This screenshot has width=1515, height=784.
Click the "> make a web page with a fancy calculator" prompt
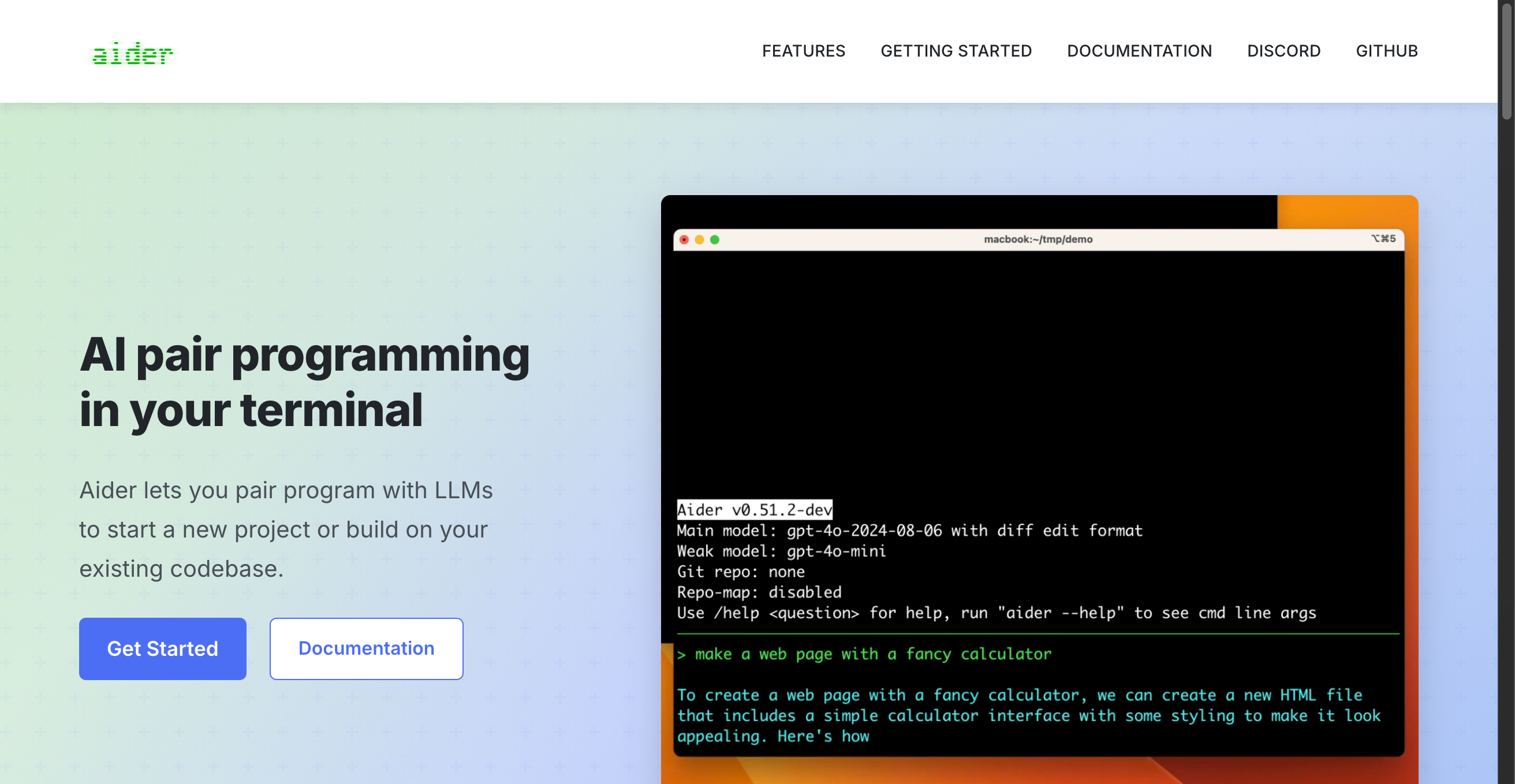point(863,654)
